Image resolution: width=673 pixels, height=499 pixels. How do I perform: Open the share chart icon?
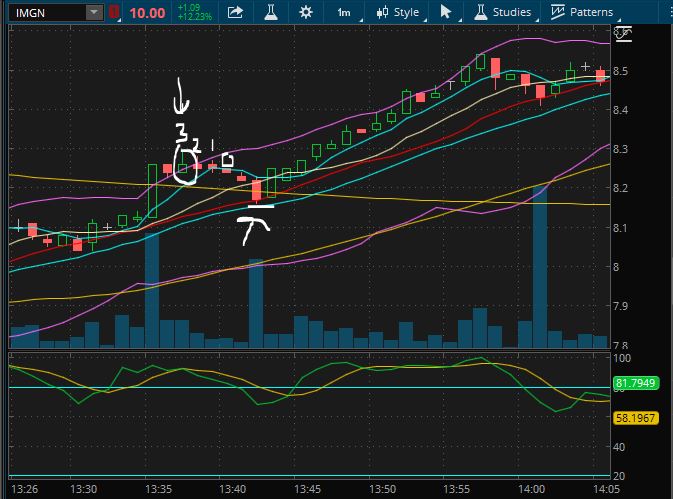point(235,12)
